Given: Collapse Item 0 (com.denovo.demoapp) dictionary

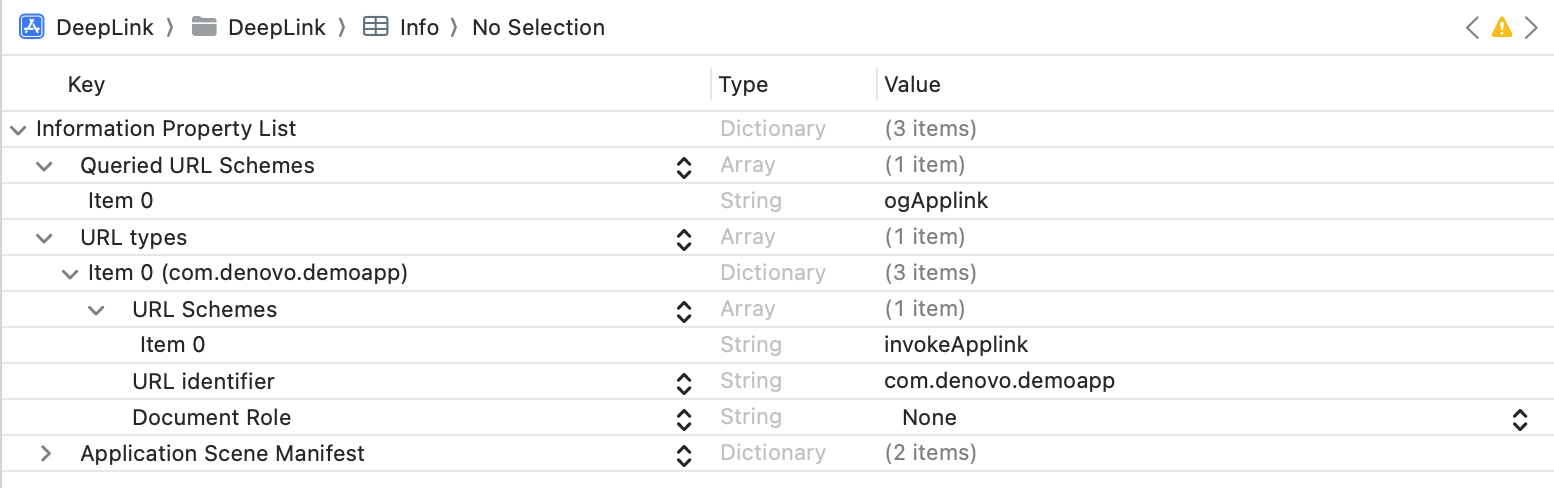Looking at the screenshot, I should tap(70, 273).
